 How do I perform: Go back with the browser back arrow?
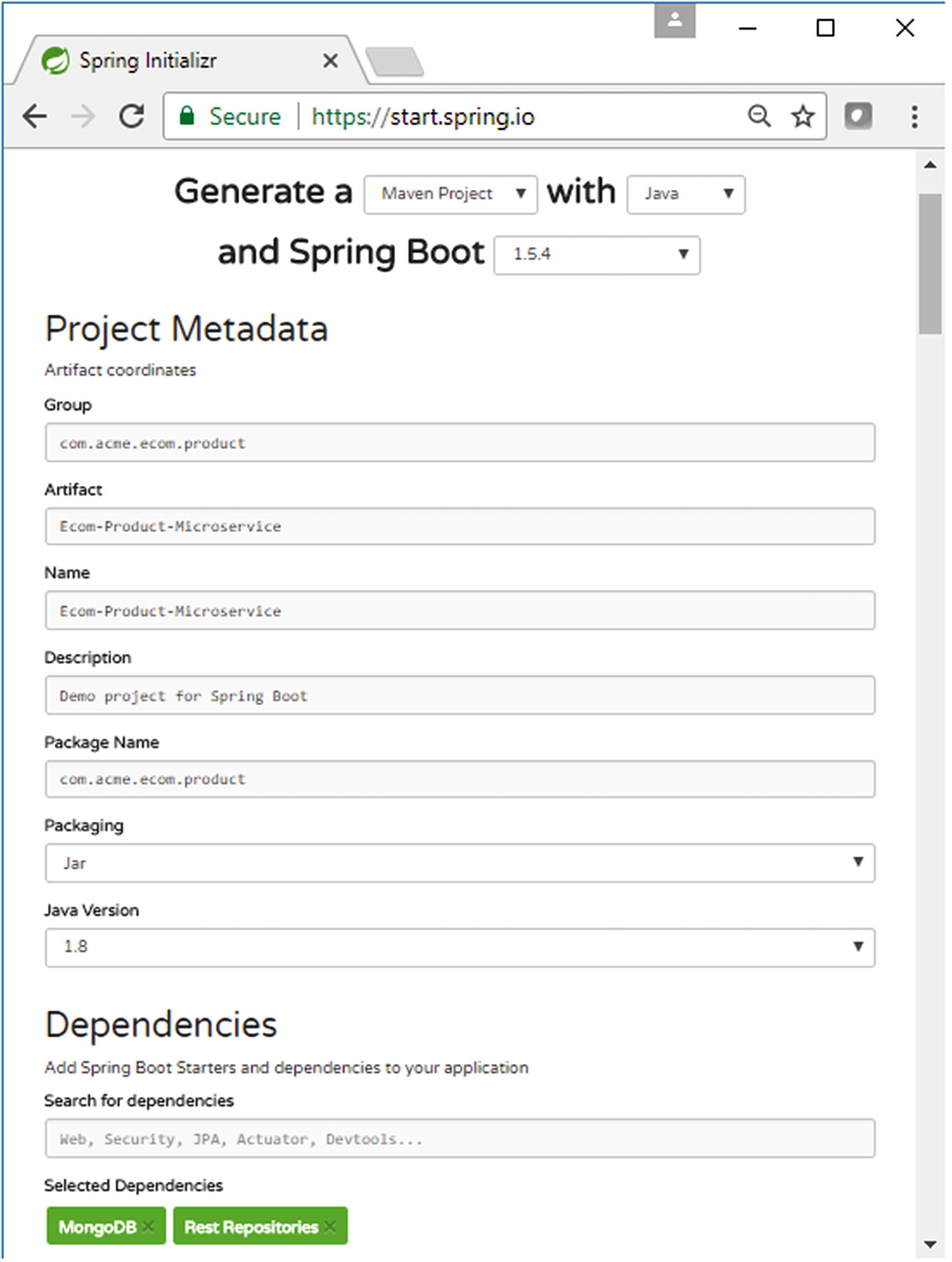point(35,117)
